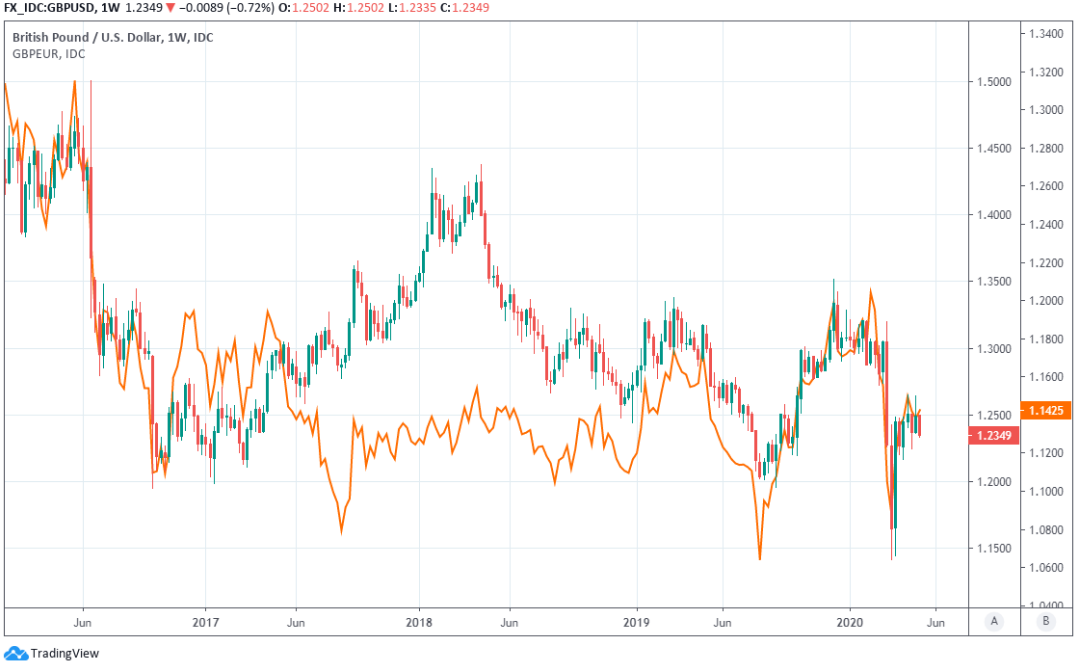Click the 2017 label on time axis

[x=204, y=621]
